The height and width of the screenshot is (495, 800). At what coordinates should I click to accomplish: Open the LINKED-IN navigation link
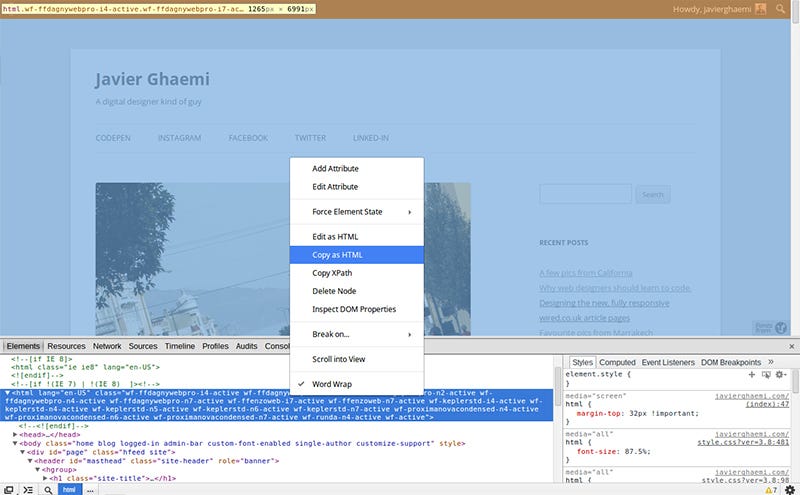coord(371,138)
